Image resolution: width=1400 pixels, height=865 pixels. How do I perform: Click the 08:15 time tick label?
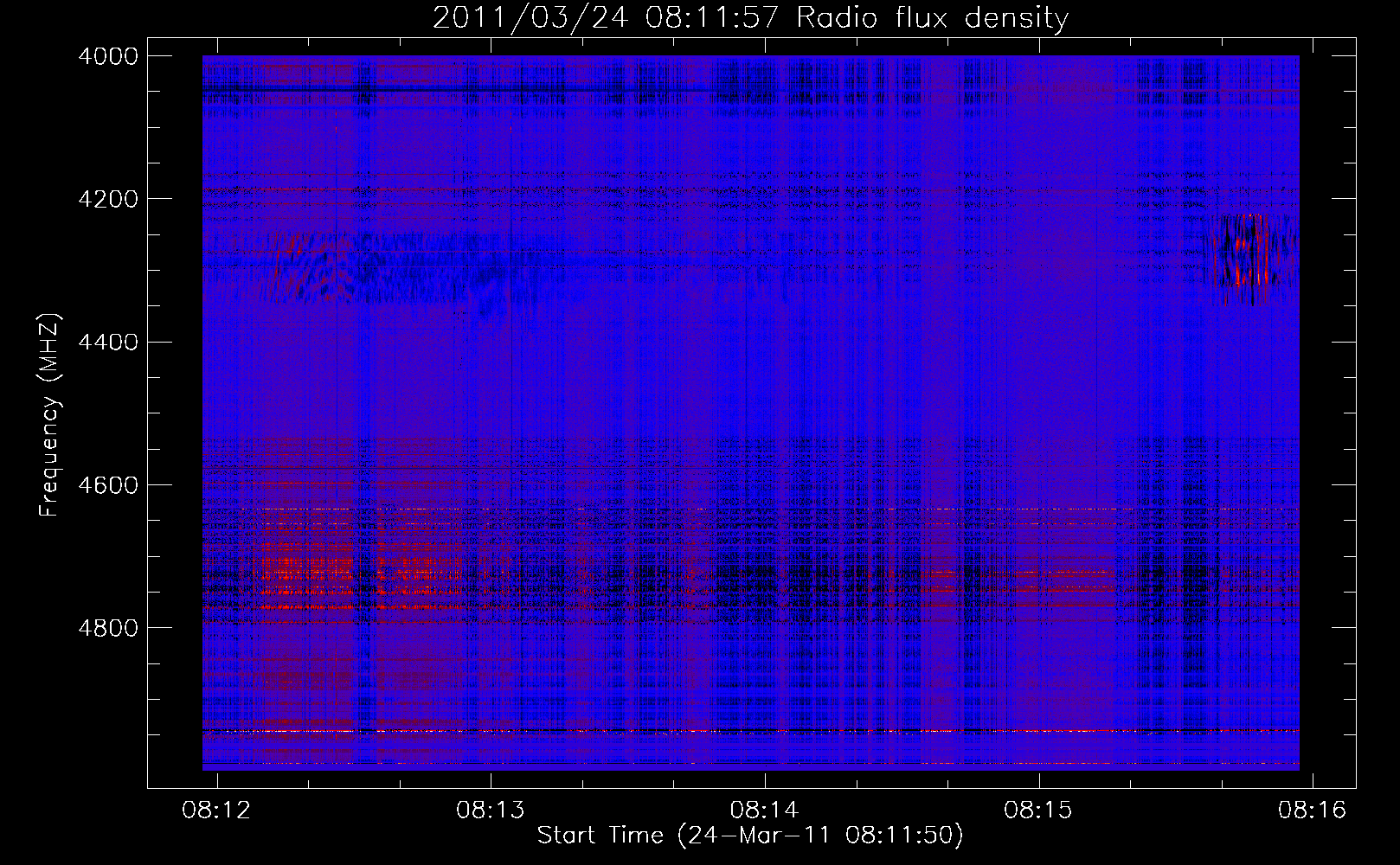point(1038,810)
